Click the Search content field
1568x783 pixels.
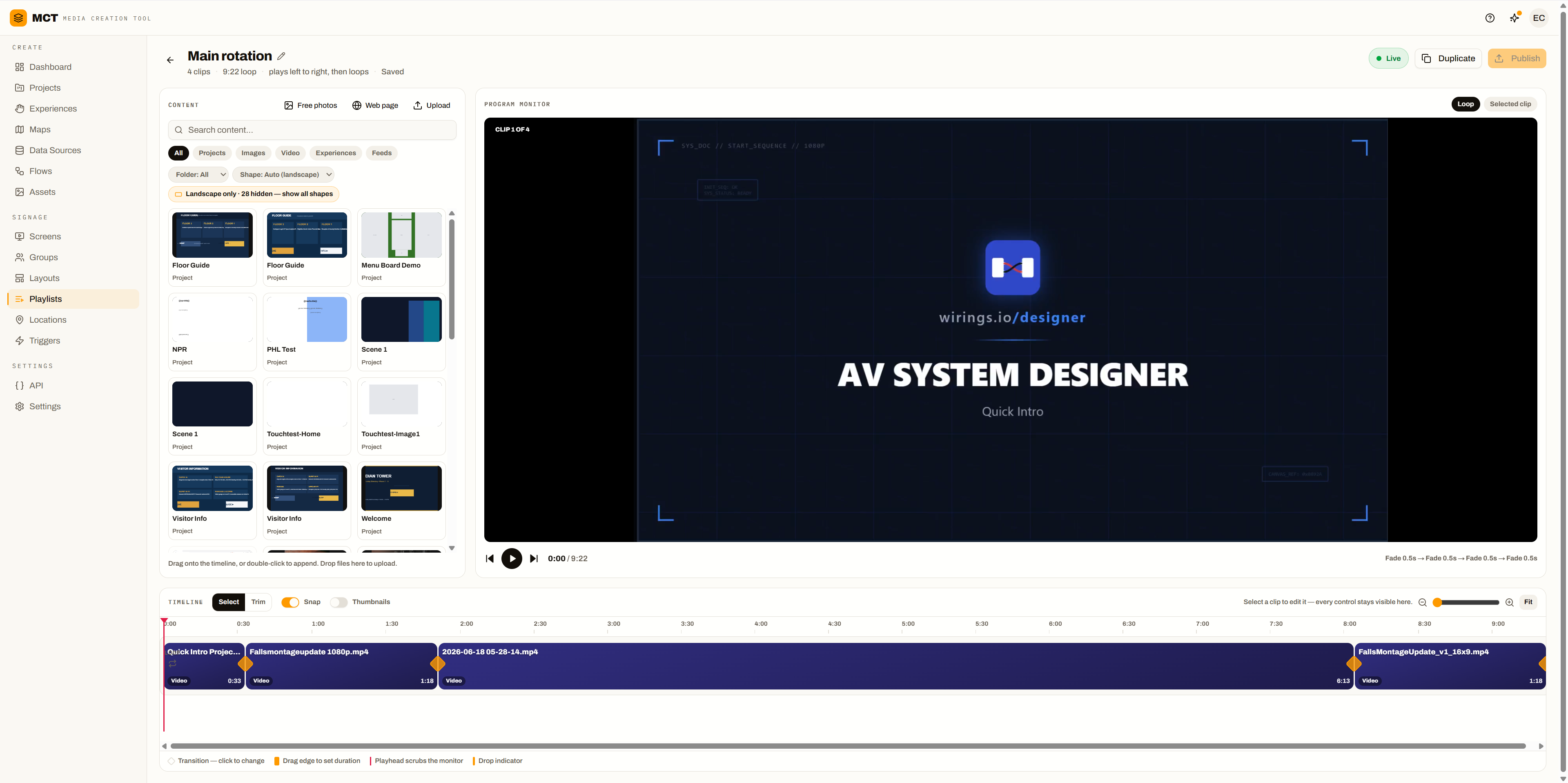click(x=312, y=130)
